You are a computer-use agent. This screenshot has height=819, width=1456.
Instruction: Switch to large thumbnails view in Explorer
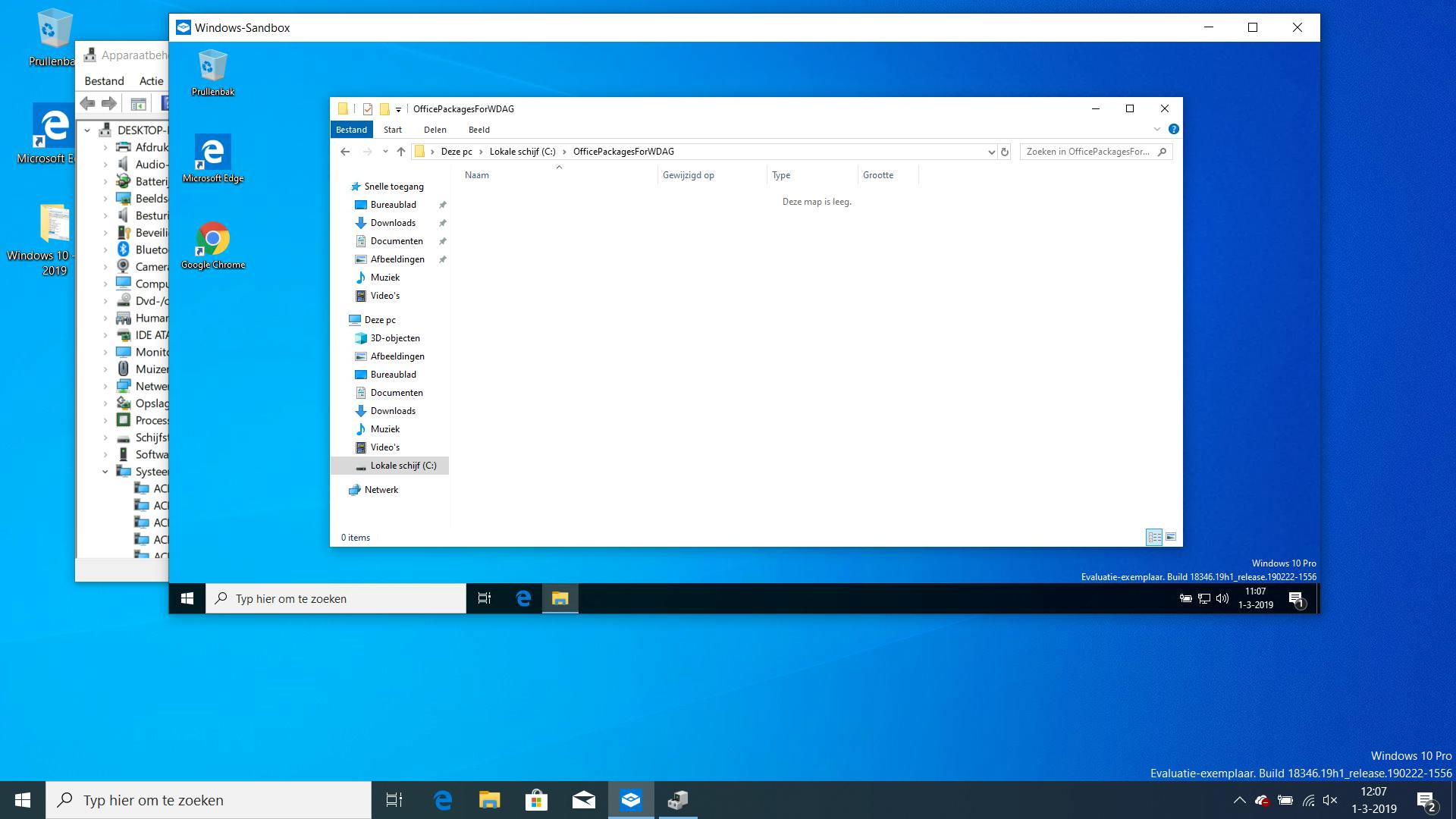(x=1171, y=537)
